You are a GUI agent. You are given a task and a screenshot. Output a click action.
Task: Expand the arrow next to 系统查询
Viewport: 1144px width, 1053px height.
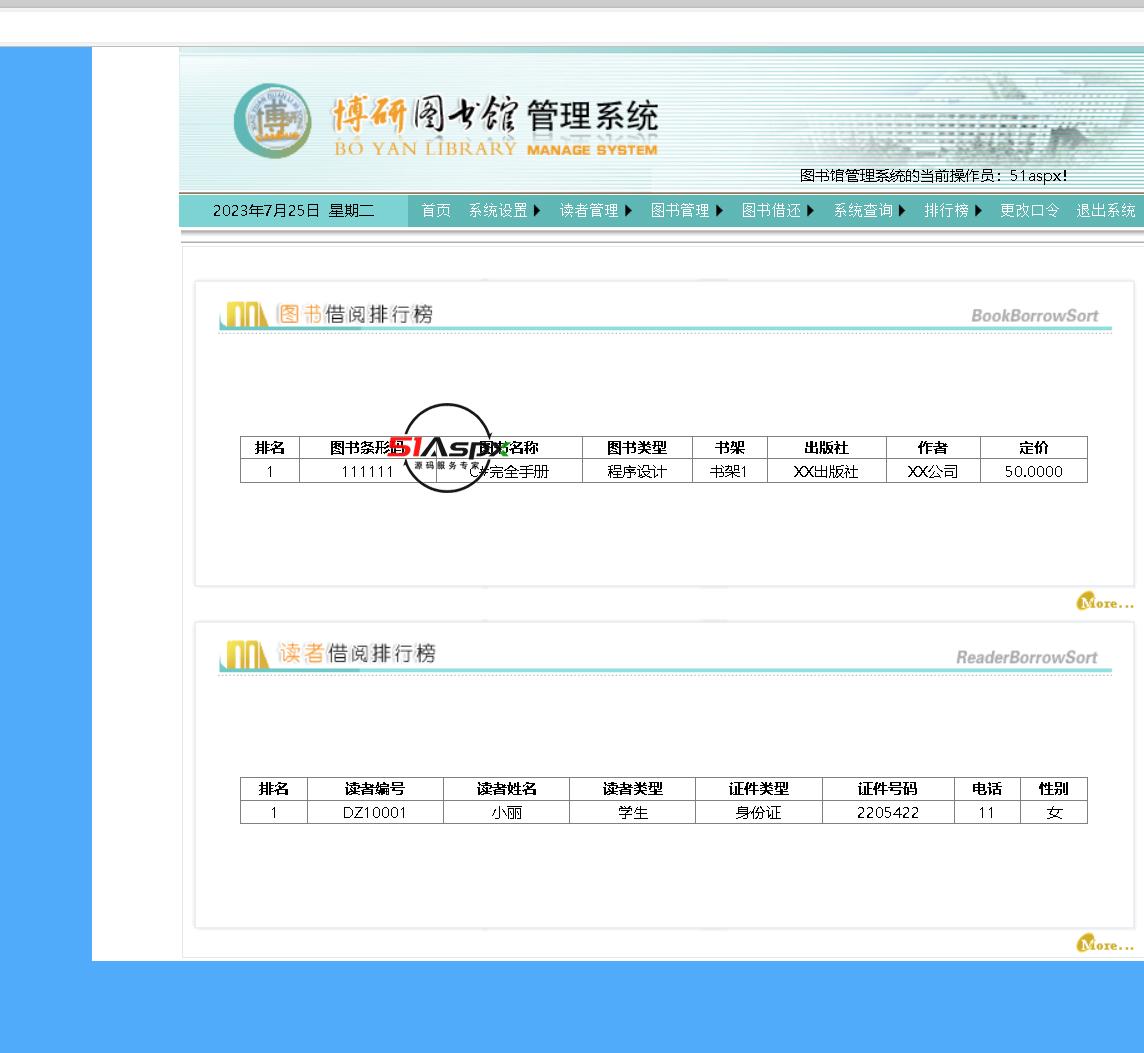(902, 210)
